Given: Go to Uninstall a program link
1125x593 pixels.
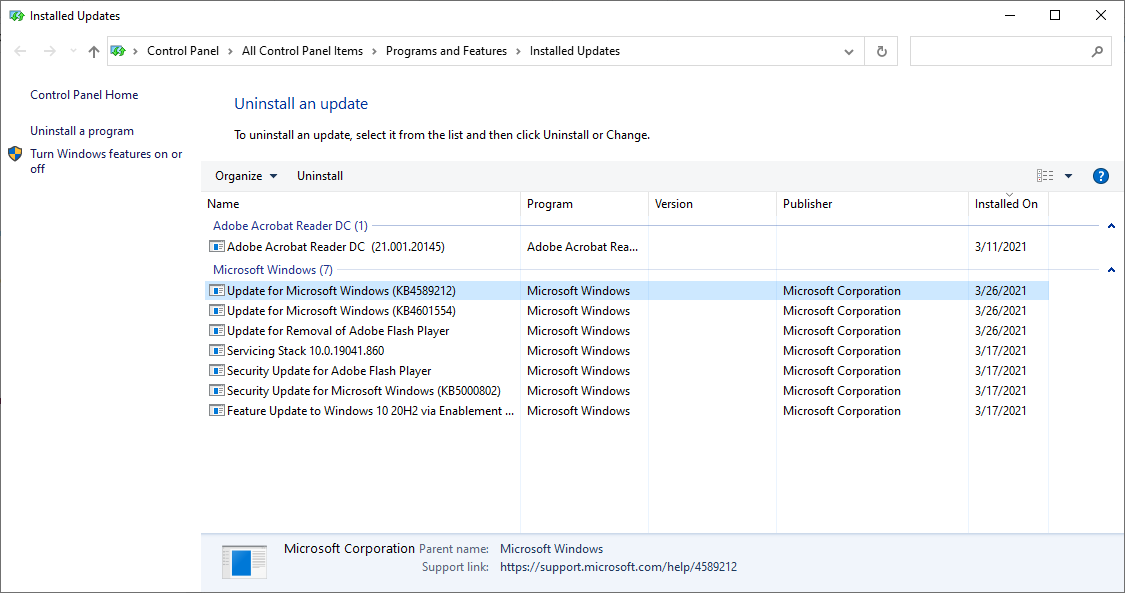Looking at the screenshot, I should point(82,131).
